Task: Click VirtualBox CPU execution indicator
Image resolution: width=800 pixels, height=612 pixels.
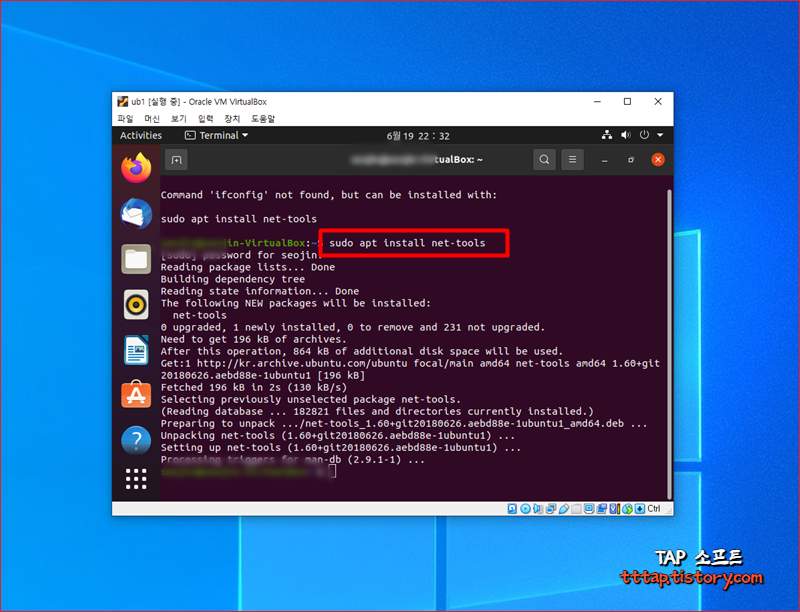Action: pos(614,508)
